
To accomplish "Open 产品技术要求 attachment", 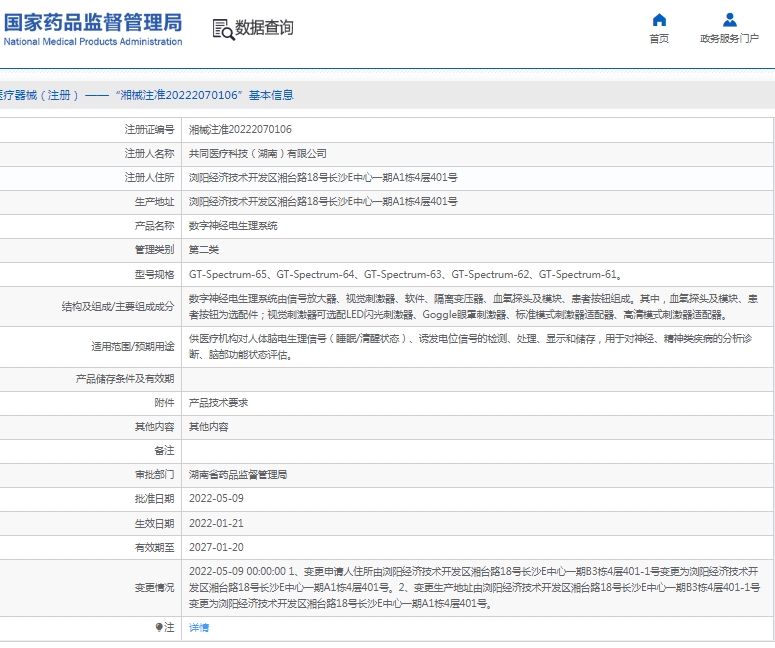I will (218, 403).
